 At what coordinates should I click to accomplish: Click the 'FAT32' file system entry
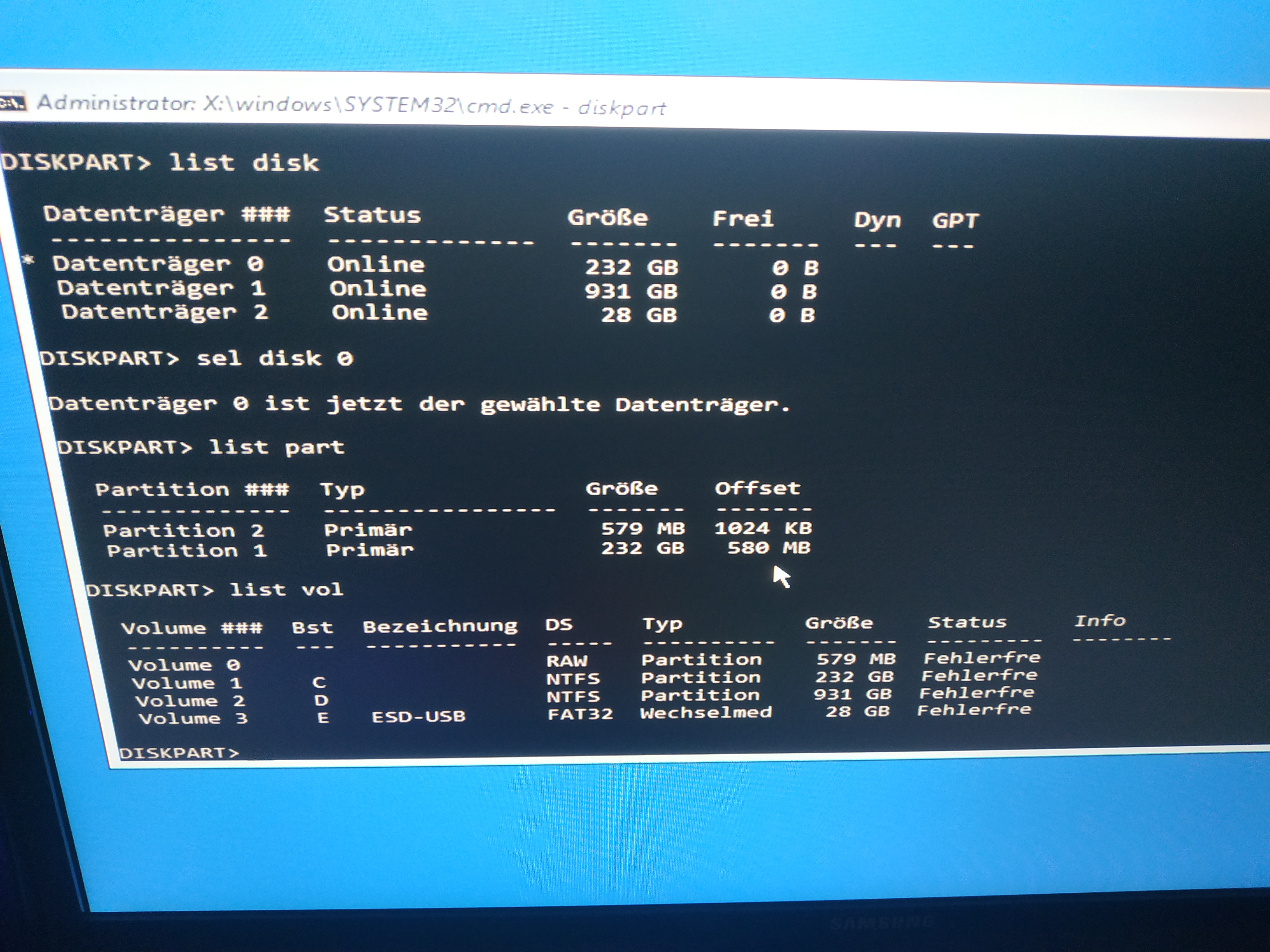(580, 714)
